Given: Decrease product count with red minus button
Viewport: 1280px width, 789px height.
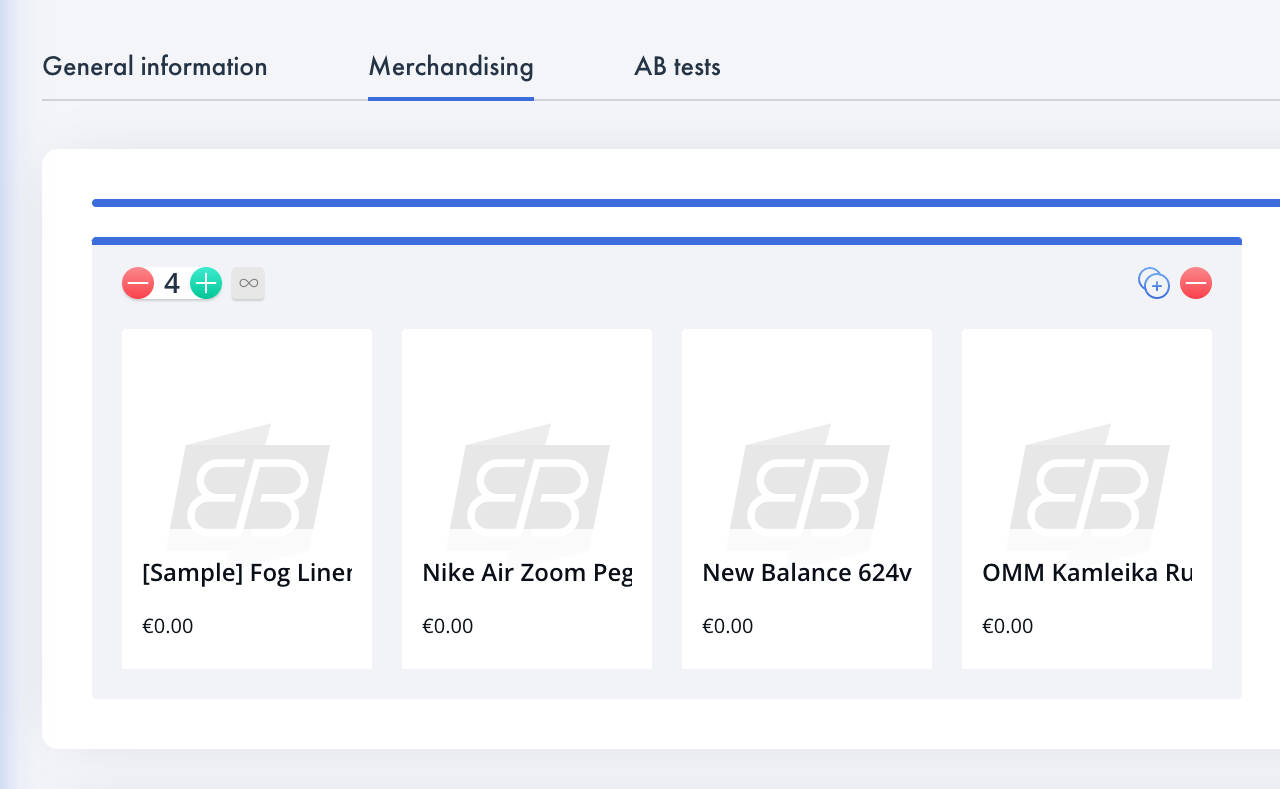Looking at the screenshot, I should pyautogui.click(x=138, y=284).
